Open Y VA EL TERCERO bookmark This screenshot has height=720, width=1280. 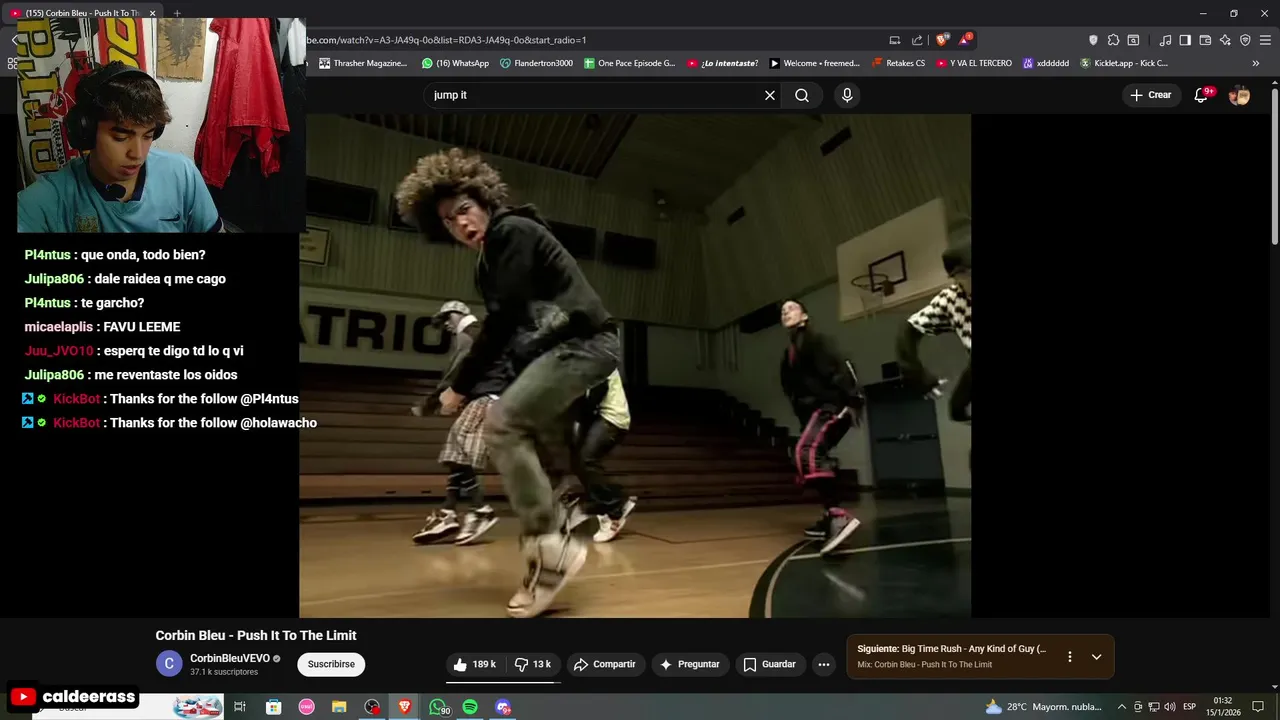tap(975, 63)
